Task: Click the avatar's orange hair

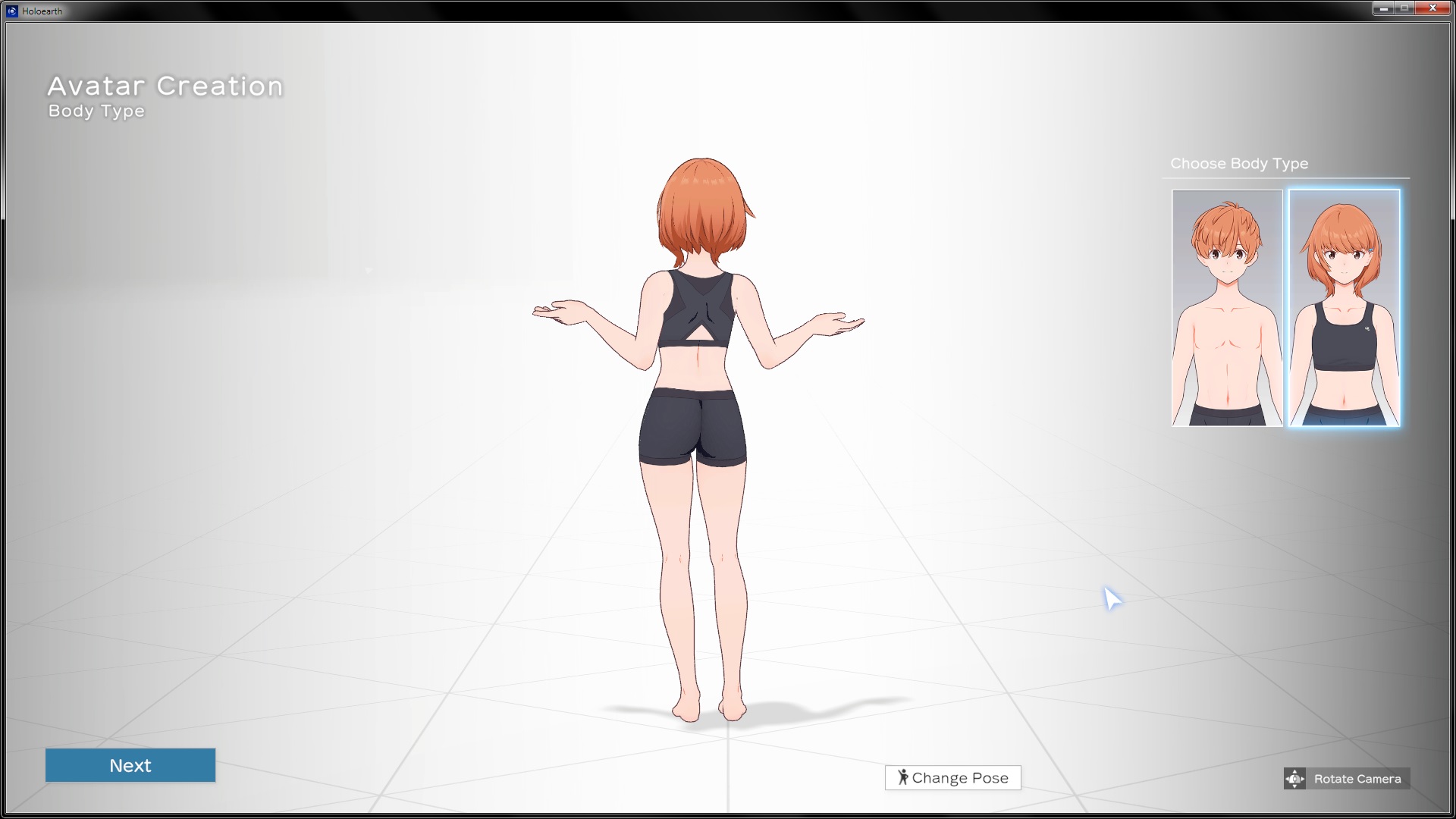Action: pos(702,209)
